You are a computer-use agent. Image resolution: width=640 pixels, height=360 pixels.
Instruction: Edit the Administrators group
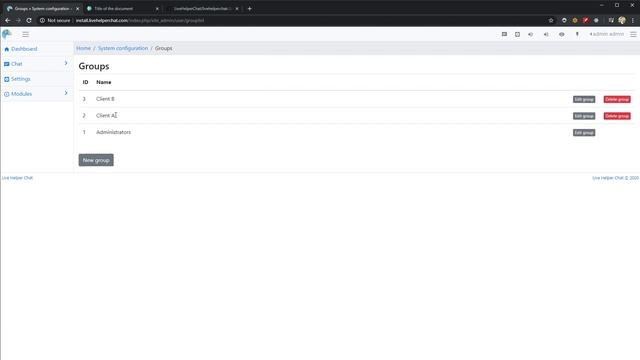click(x=584, y=133)
